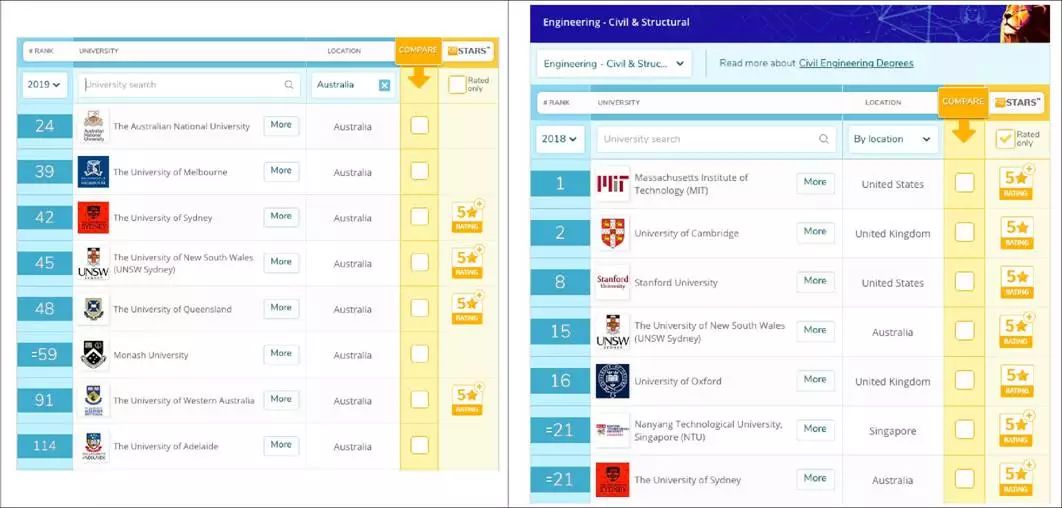
Task: Click the =59 rank cell
Action: 45,354
